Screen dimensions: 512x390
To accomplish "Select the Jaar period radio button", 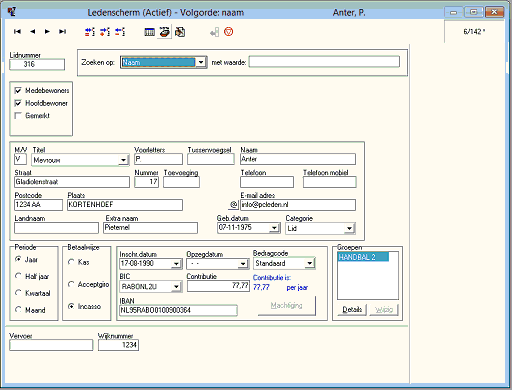I will [x=18, y=259].
